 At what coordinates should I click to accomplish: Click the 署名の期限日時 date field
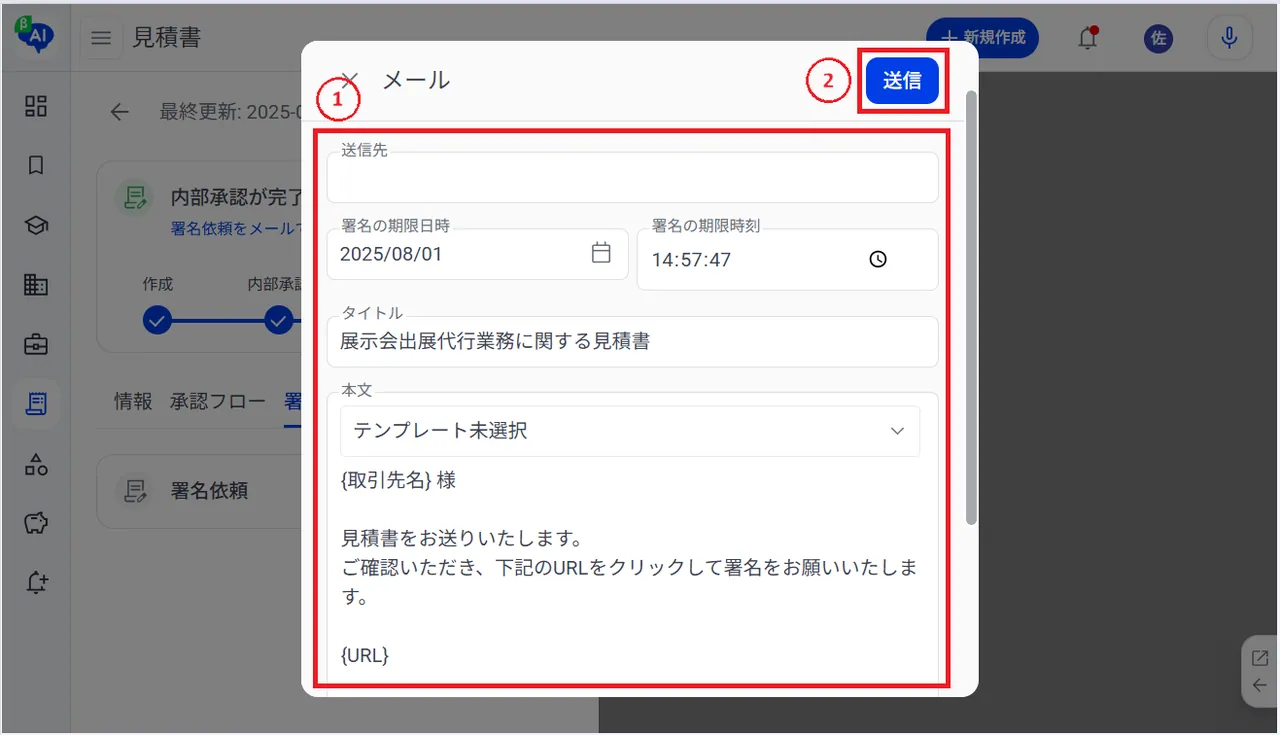click(478, 254)
